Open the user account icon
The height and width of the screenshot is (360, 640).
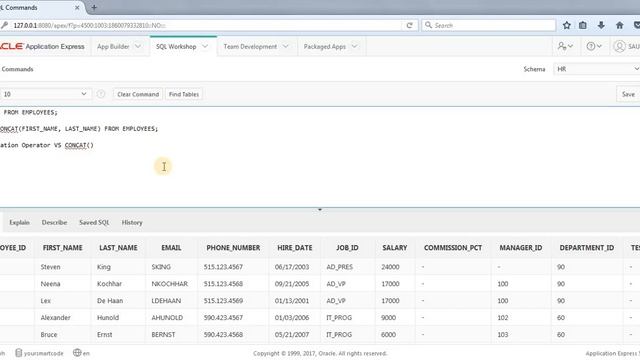click(x=619, y=46)
